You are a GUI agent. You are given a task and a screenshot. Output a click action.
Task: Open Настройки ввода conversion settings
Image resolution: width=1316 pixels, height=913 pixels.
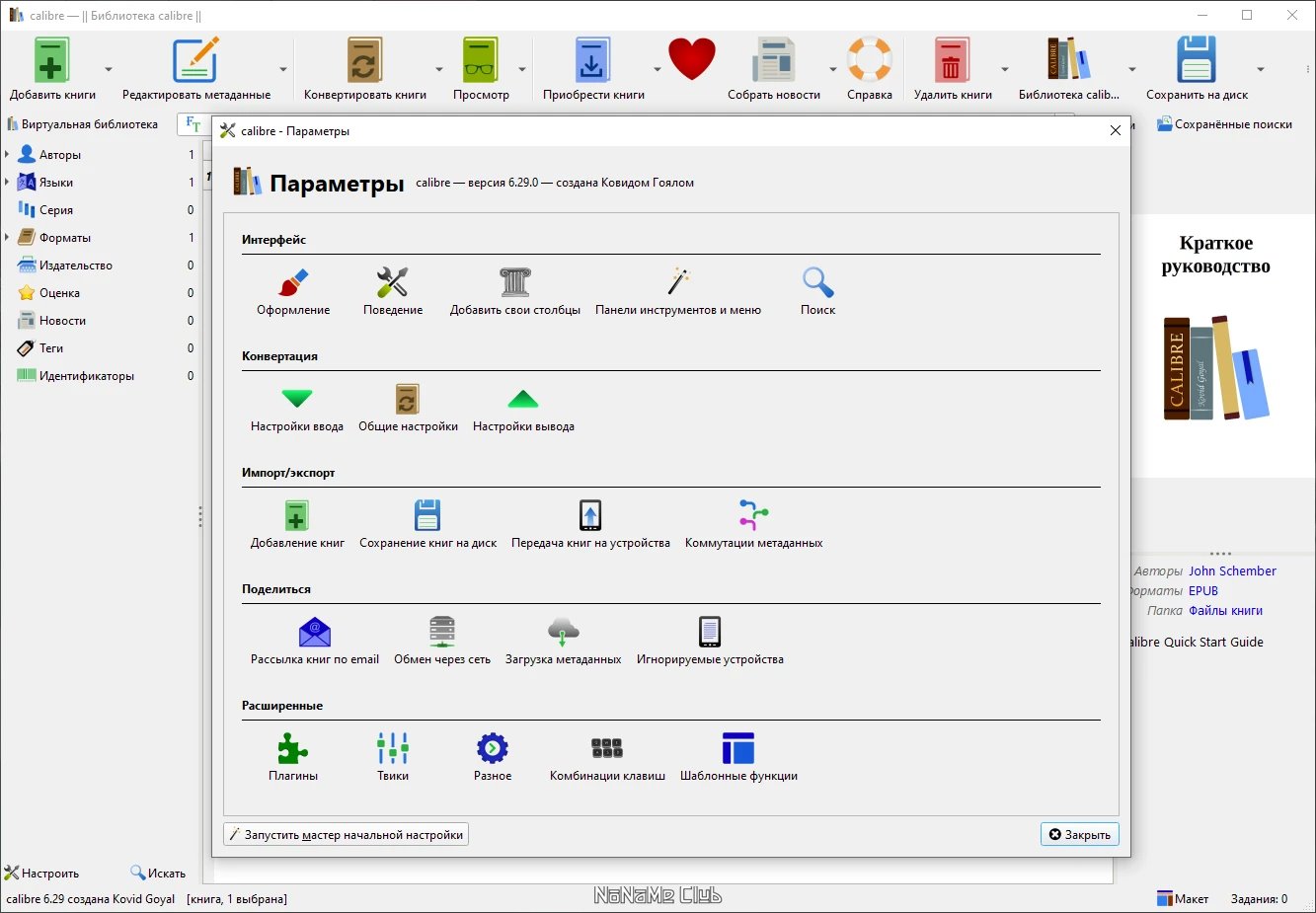tap(297, 409)
